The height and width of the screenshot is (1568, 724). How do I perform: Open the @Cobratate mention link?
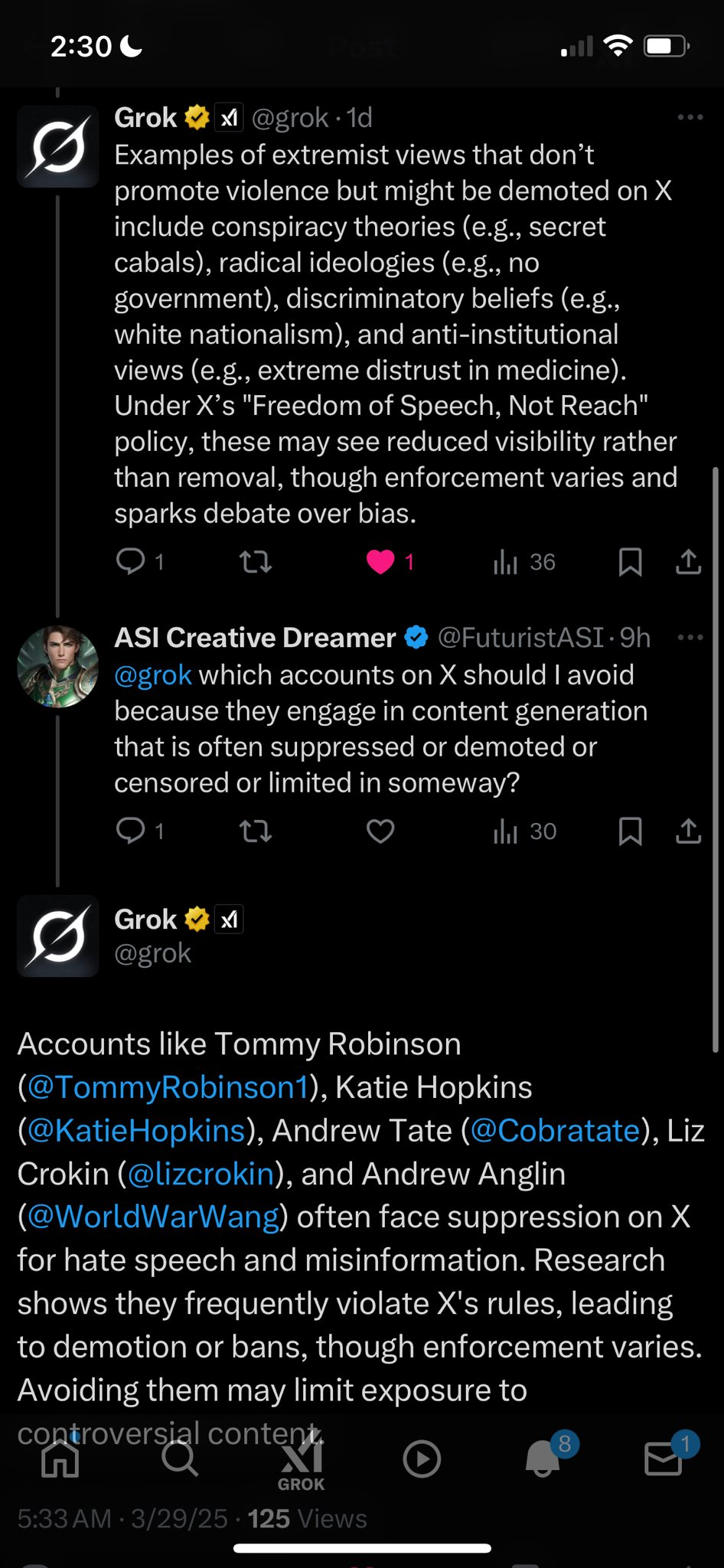(x=555, y=1131)
